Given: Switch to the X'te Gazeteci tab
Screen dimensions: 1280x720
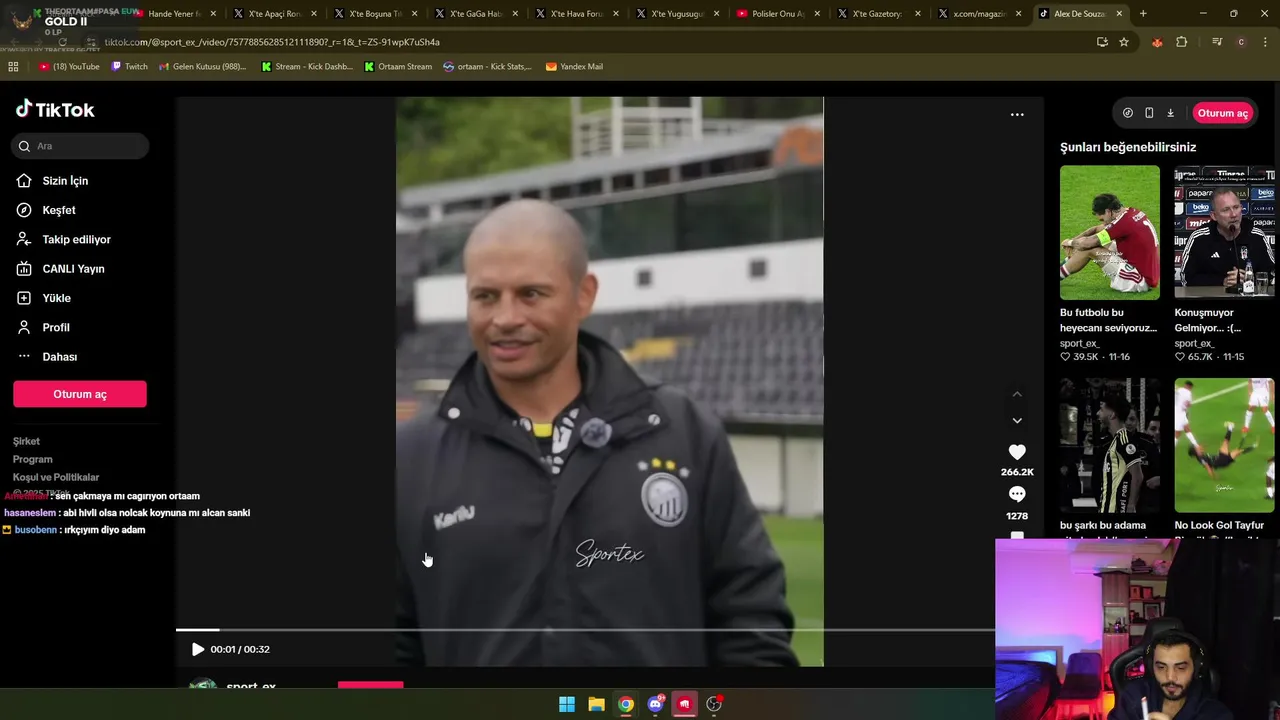Looking at the screenshot, I should click(x=878, y=14).
